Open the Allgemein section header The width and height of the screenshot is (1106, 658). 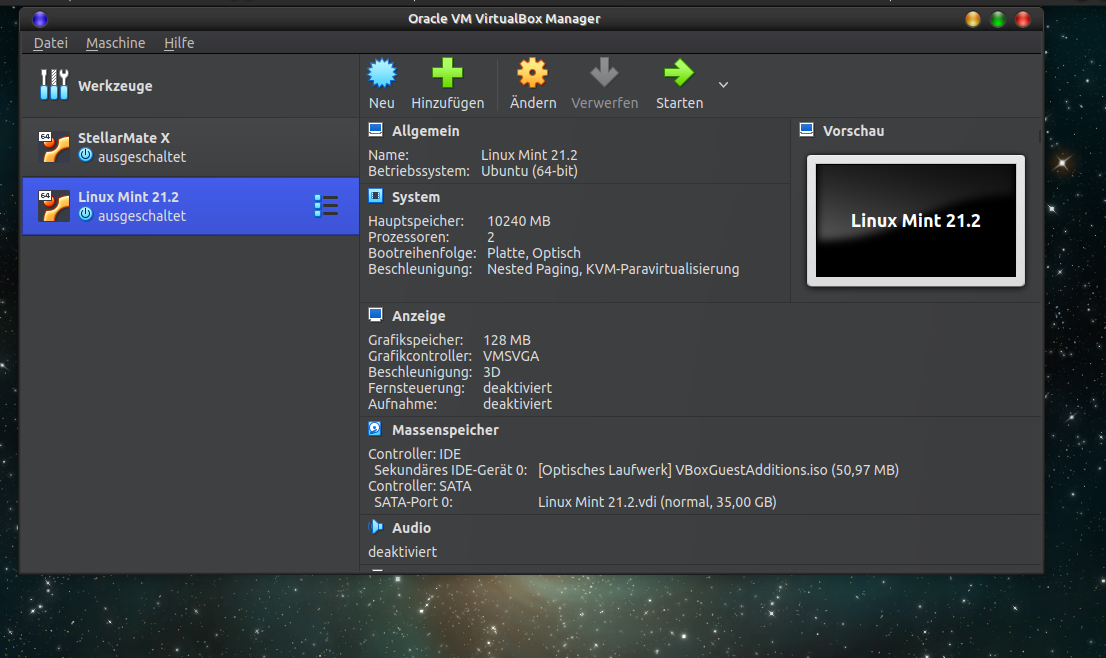[425, 131]
